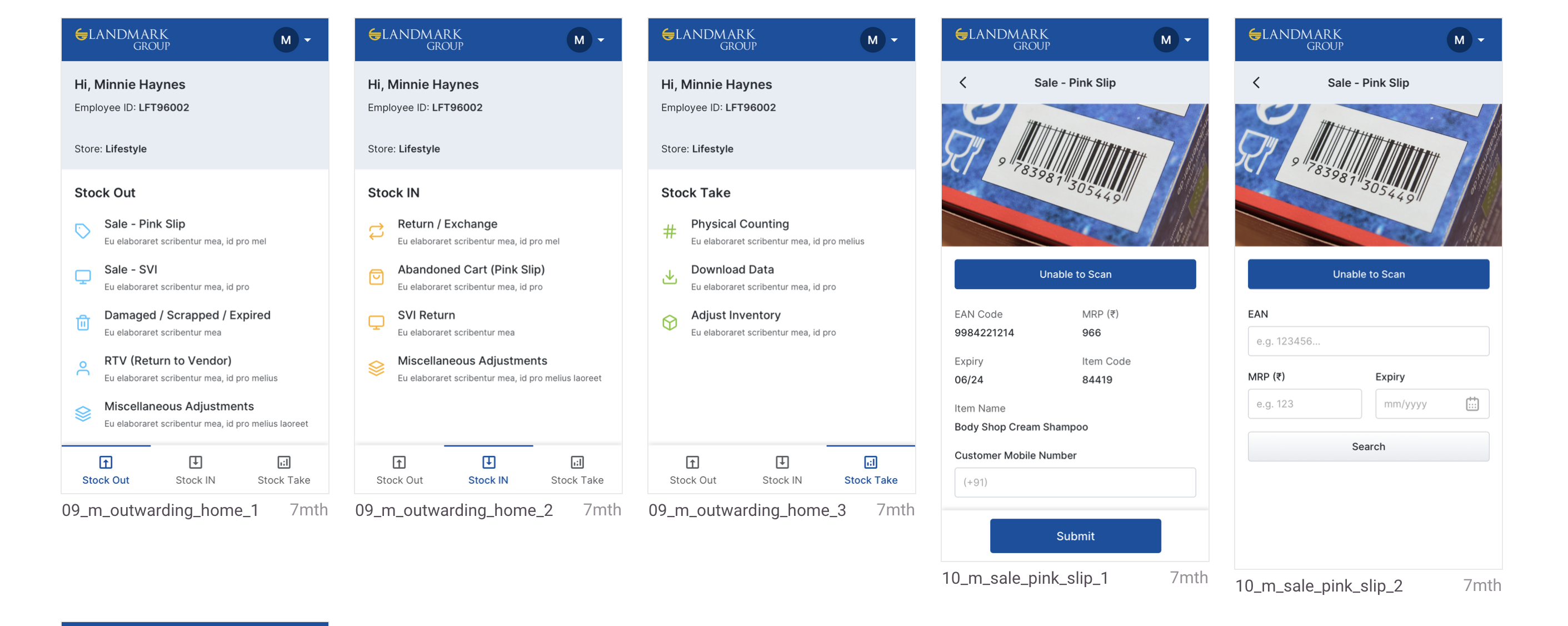Go back from the Pink Slip details screen

963,82
